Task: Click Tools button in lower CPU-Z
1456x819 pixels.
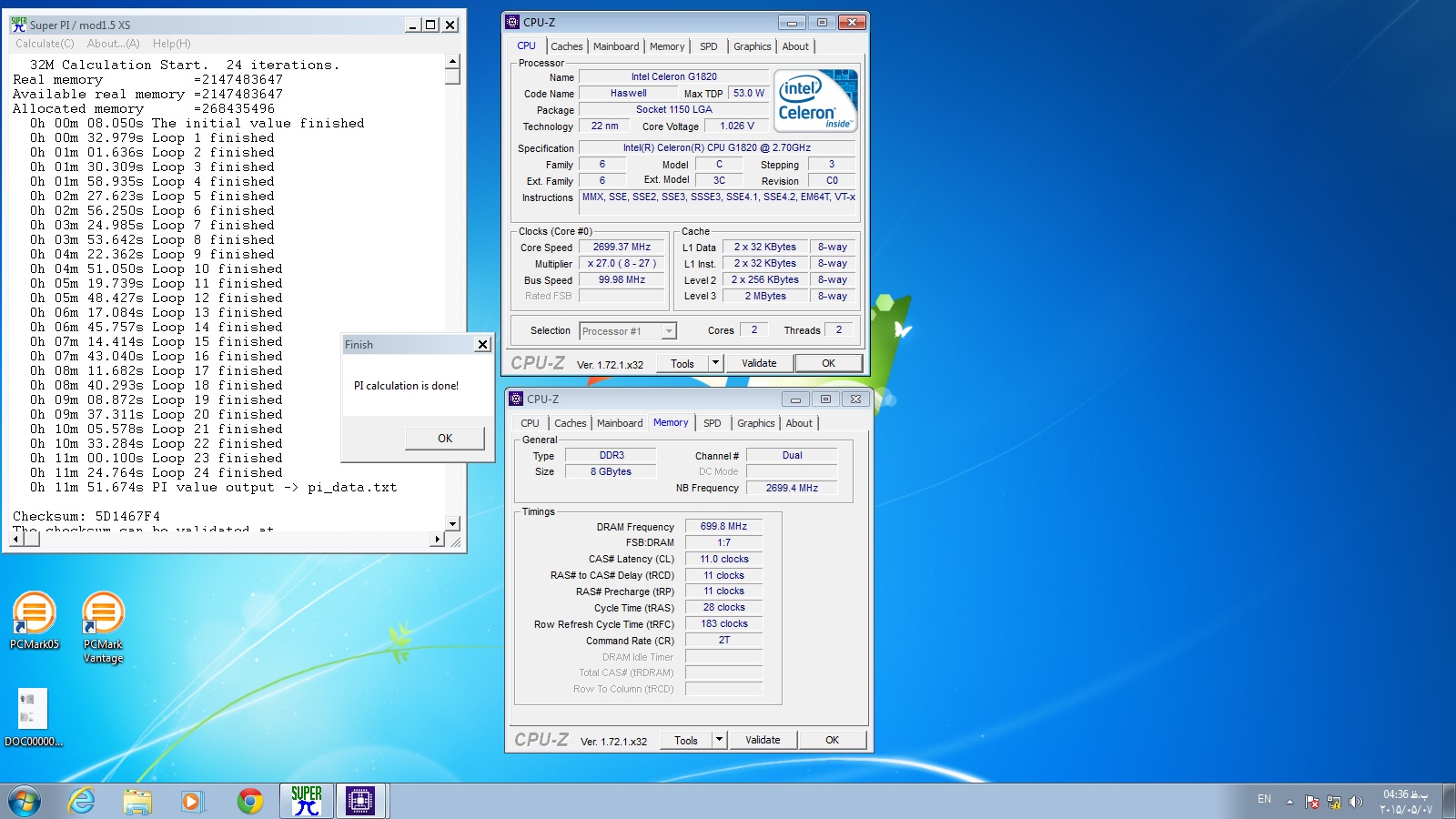Action: (686, 740)
